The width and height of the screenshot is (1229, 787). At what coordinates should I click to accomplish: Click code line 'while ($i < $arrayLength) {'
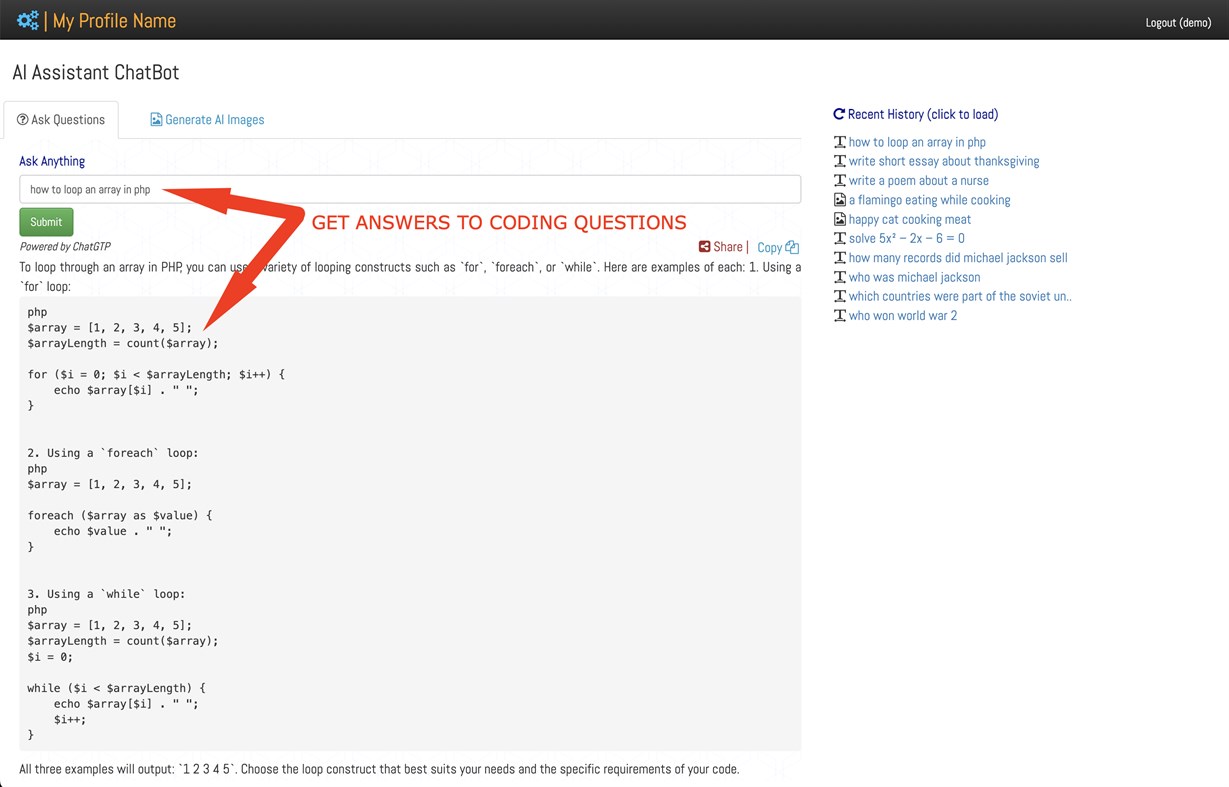[116, 688]
